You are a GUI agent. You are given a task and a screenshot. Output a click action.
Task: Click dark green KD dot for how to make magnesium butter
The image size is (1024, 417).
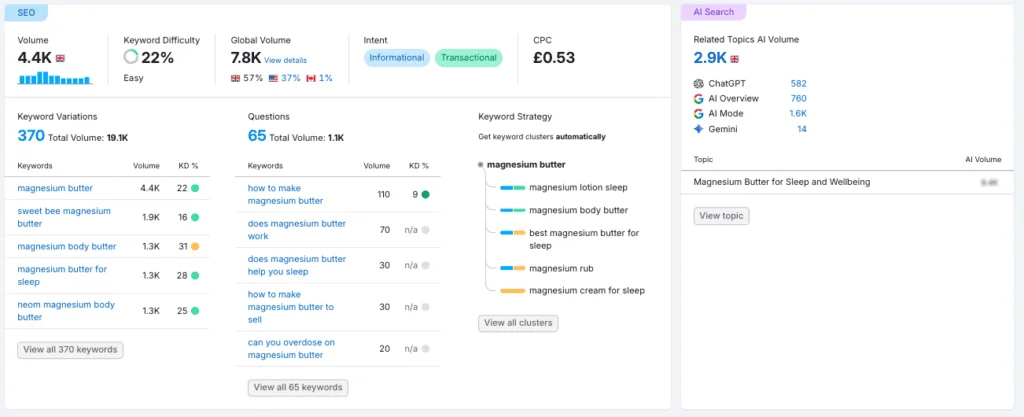click(426, 194)
